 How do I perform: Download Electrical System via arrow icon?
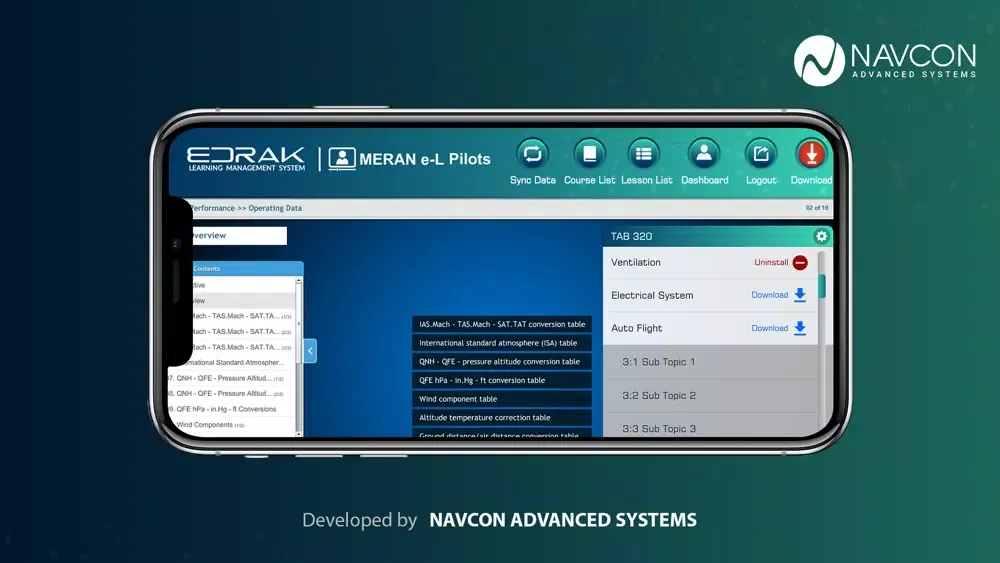[800, 295]
